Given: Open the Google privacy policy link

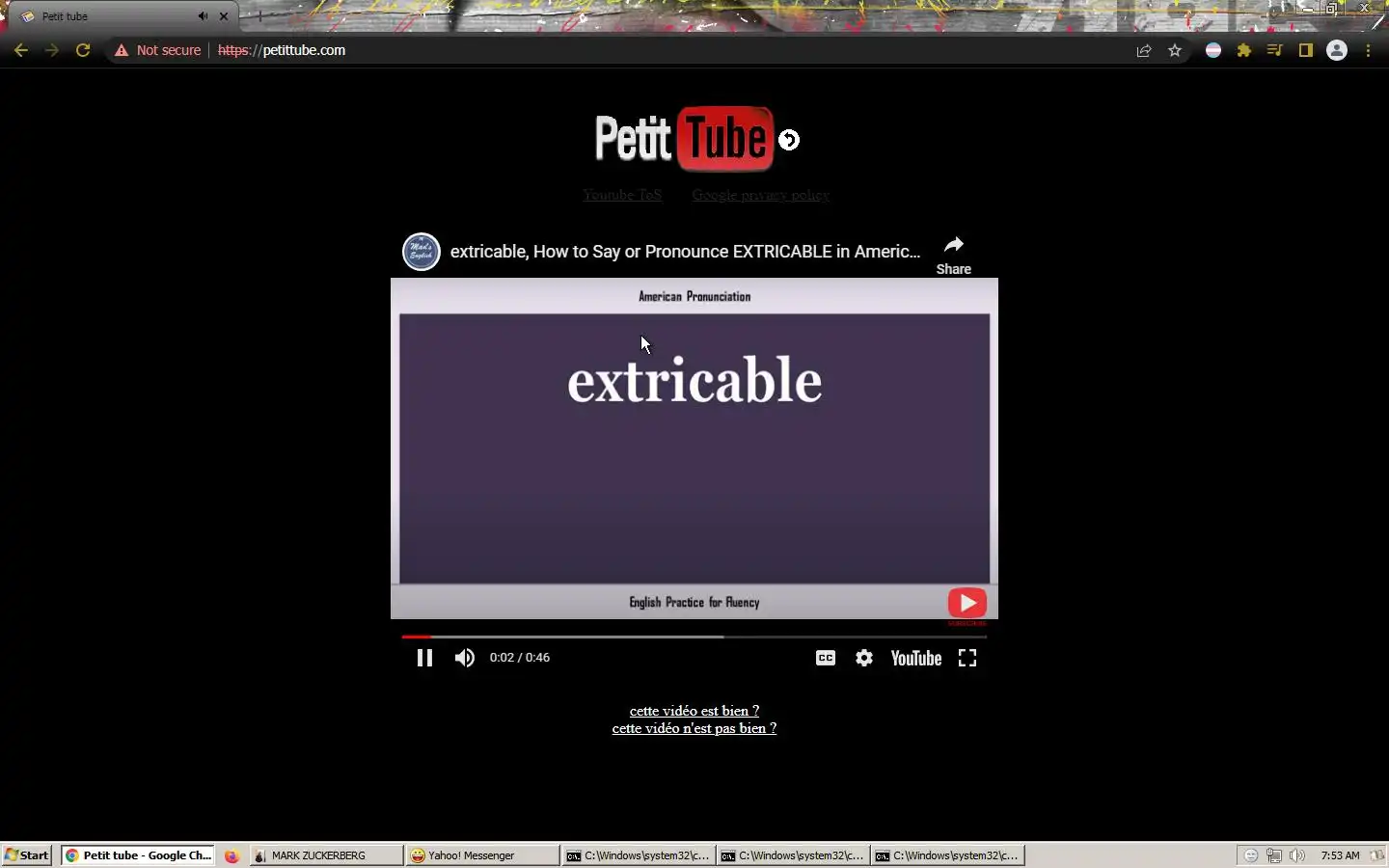Looking at the screenshot, I should point(760,195).
